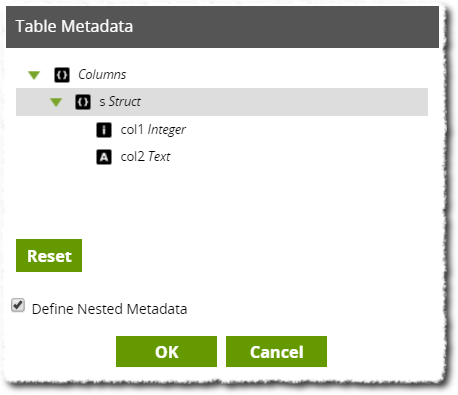Click the Integer type text of col1

pyautogui.click(x=167, y=130)
